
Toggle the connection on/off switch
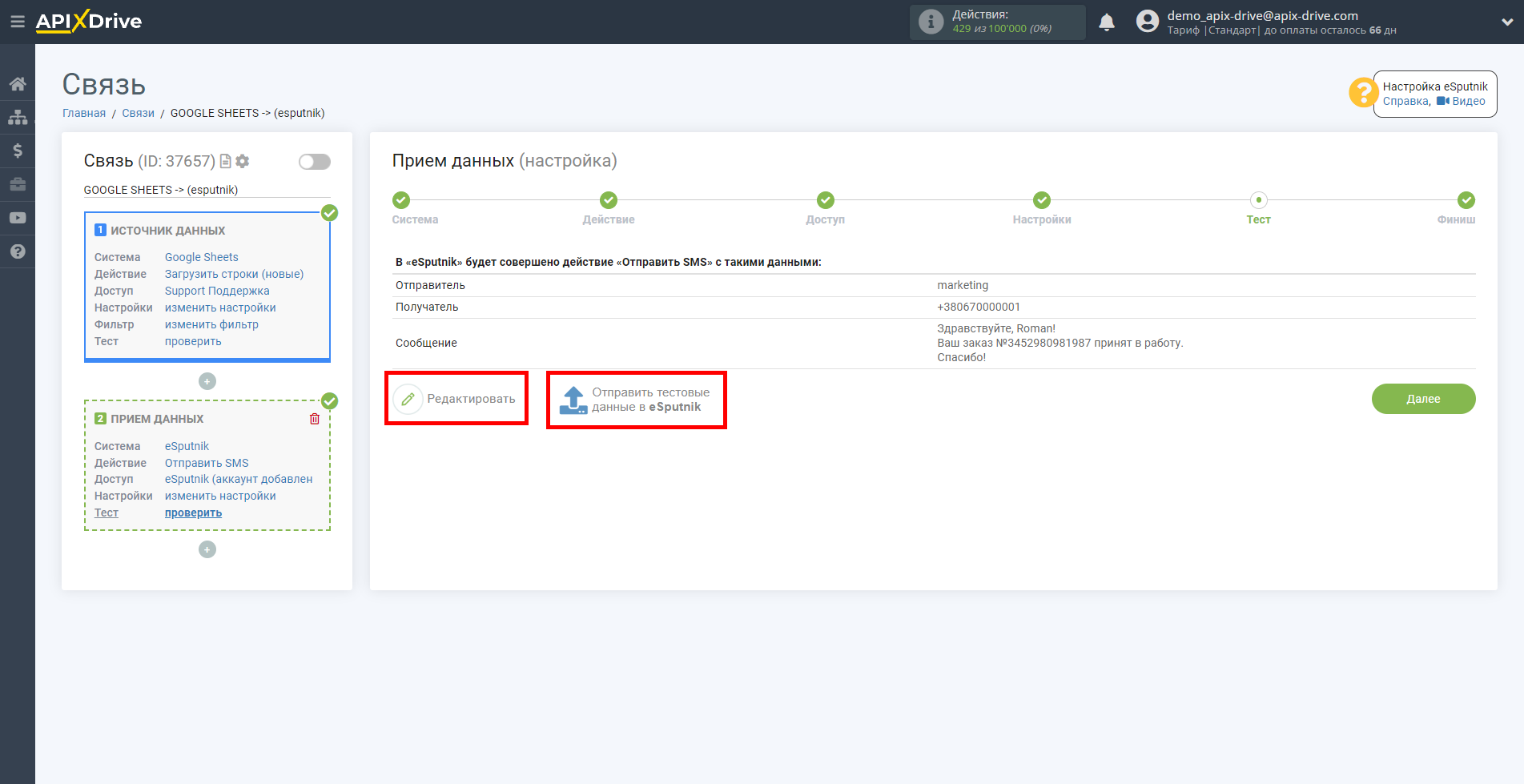click(x=315, y=162)
